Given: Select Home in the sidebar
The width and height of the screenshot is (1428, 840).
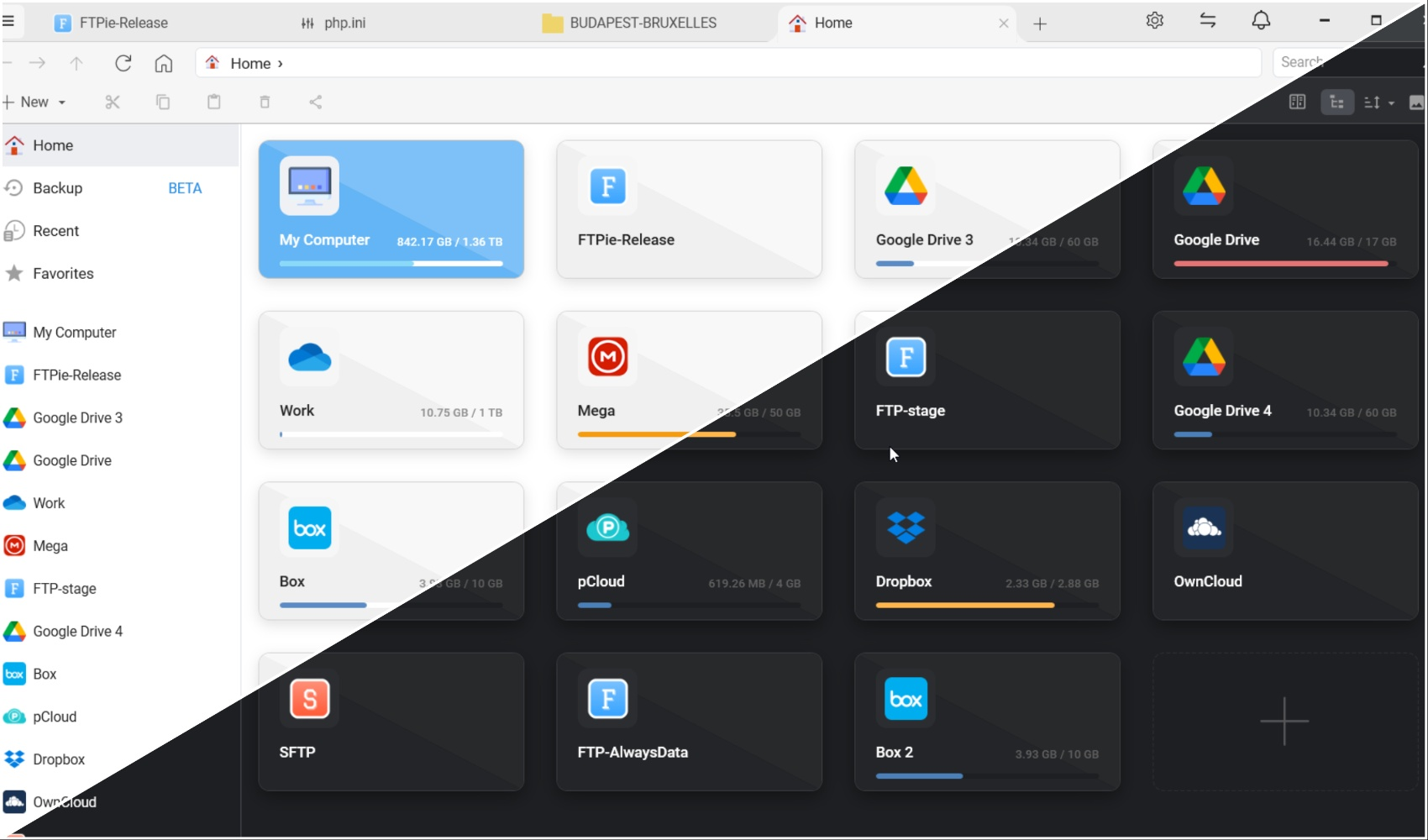Looking at the screenshot, I should pos(120,145).
